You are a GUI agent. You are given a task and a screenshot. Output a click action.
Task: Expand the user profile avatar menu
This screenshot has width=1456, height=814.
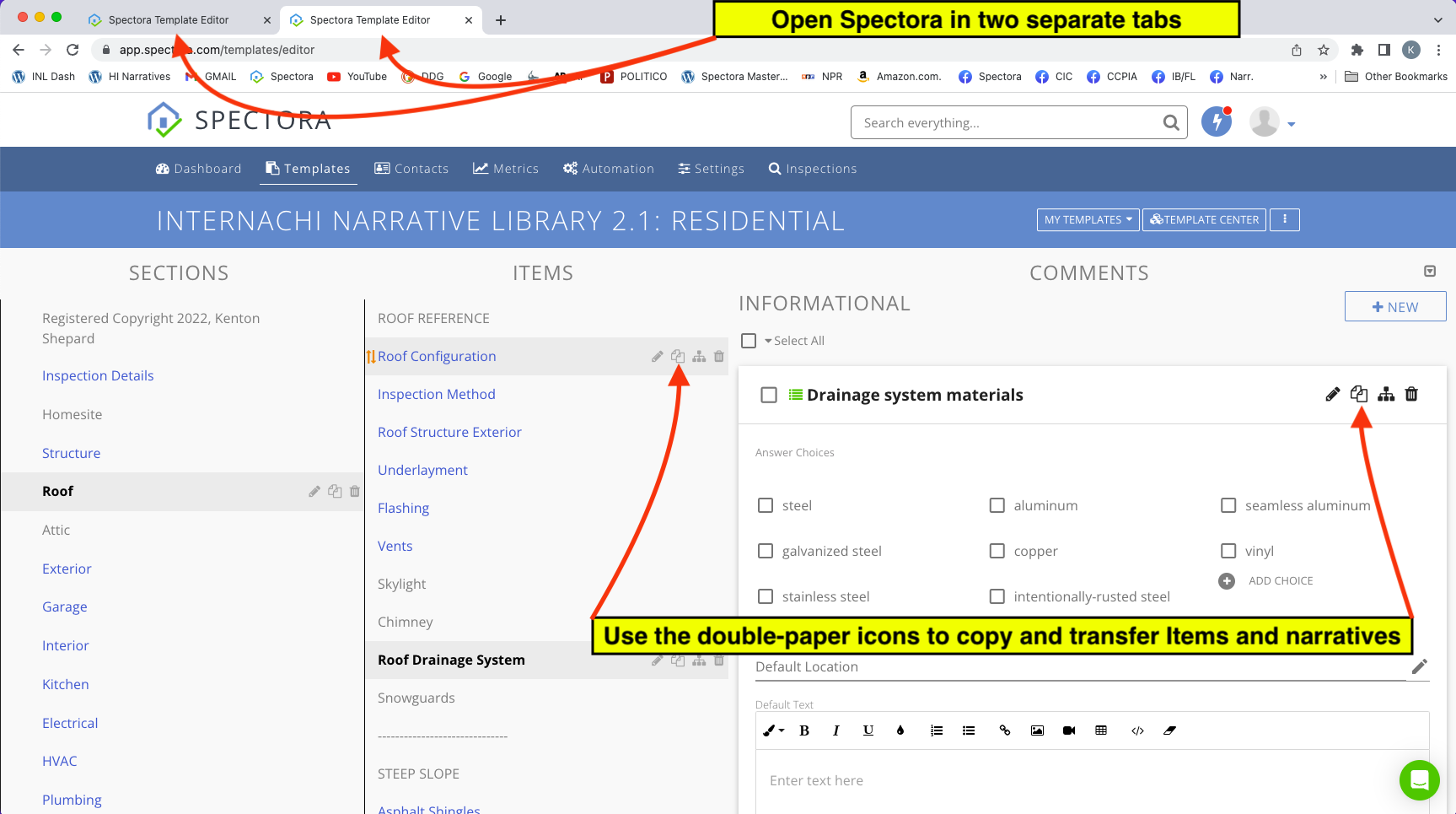pos(1272,122)
